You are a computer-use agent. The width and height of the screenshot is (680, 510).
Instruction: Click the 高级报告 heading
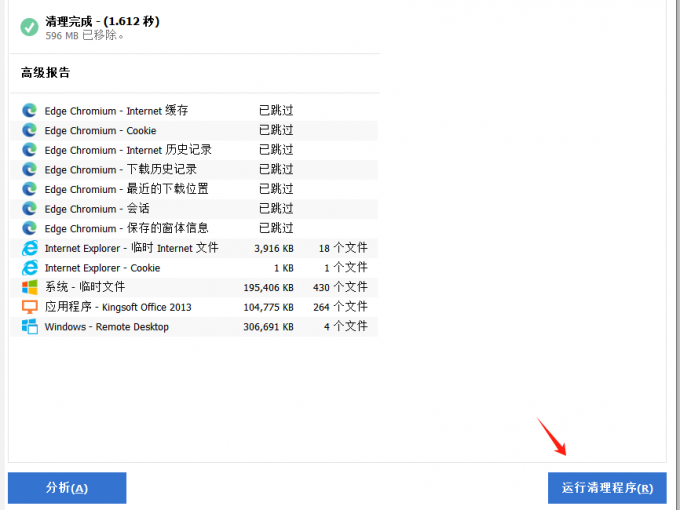(46, 72)
